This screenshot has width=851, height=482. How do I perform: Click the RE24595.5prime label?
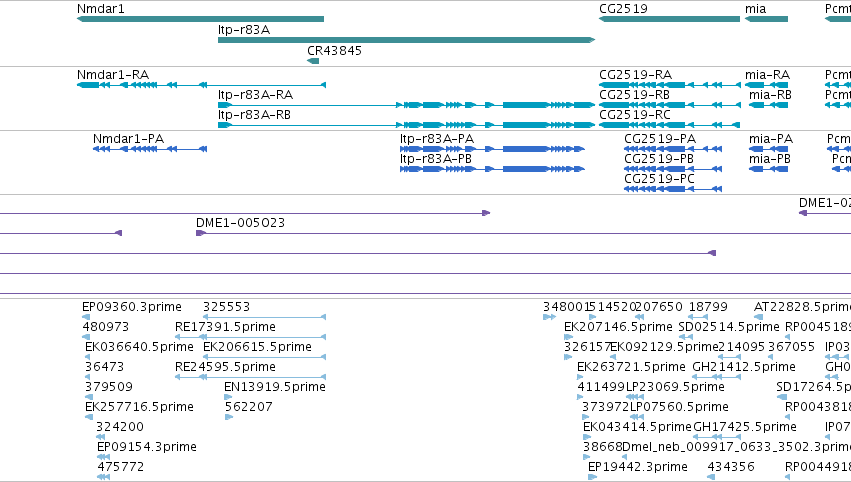tap(225, 367)
